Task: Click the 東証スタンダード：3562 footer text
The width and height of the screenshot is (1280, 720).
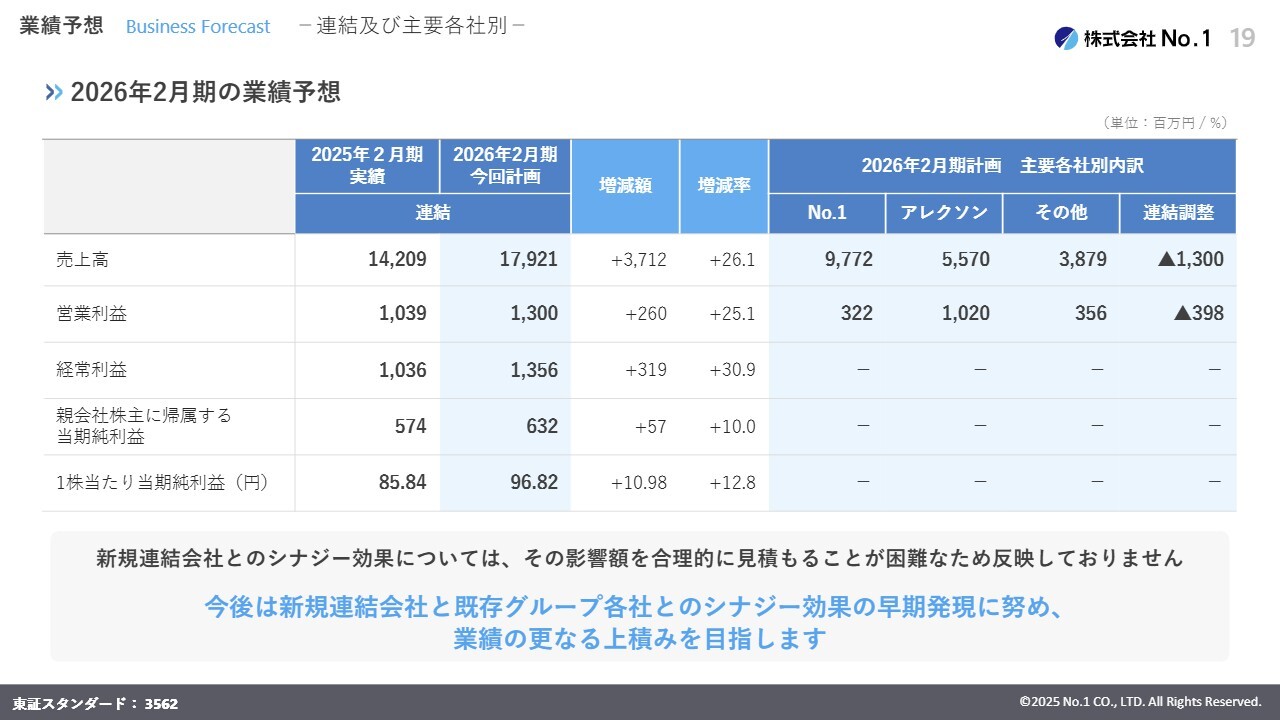Action: [96, 703]
